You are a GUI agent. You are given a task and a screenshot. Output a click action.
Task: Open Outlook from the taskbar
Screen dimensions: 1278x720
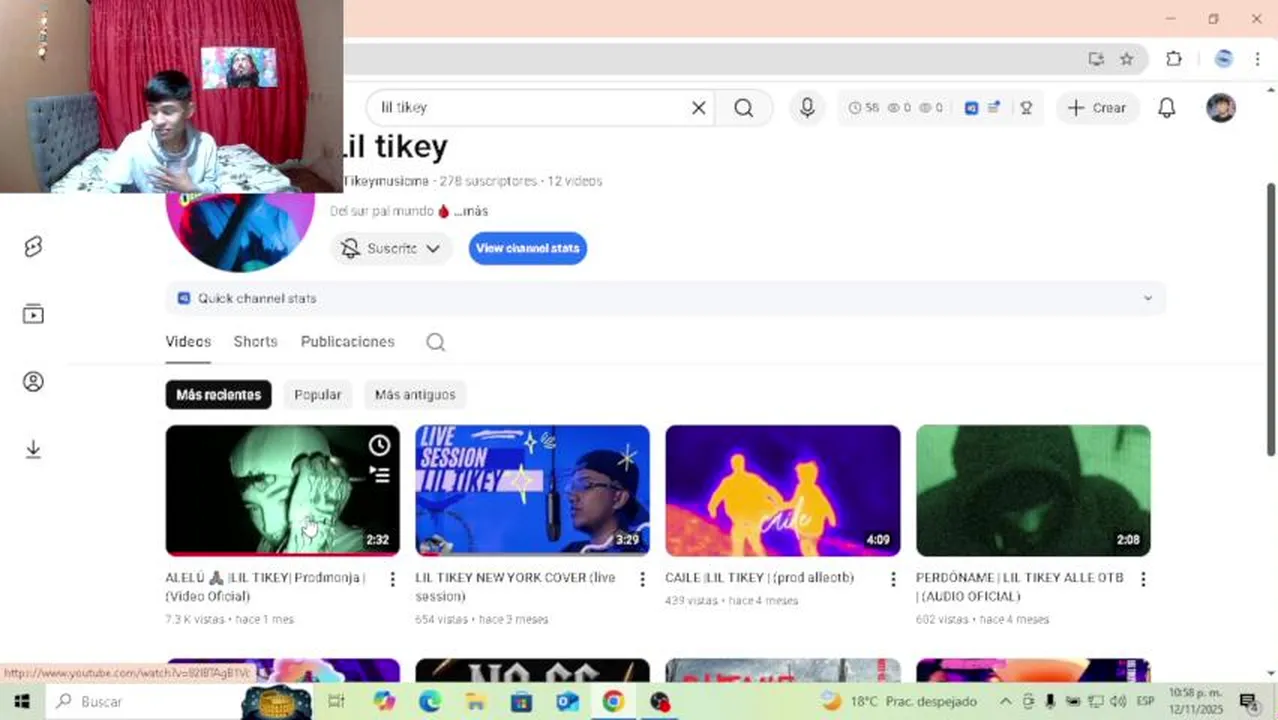coord(567,701)
